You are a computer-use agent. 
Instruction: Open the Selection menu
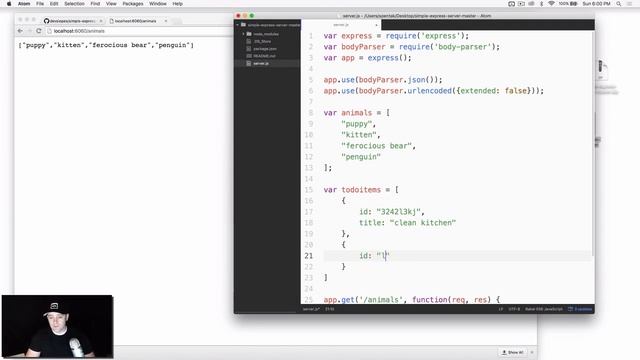(x=74, y=4)
